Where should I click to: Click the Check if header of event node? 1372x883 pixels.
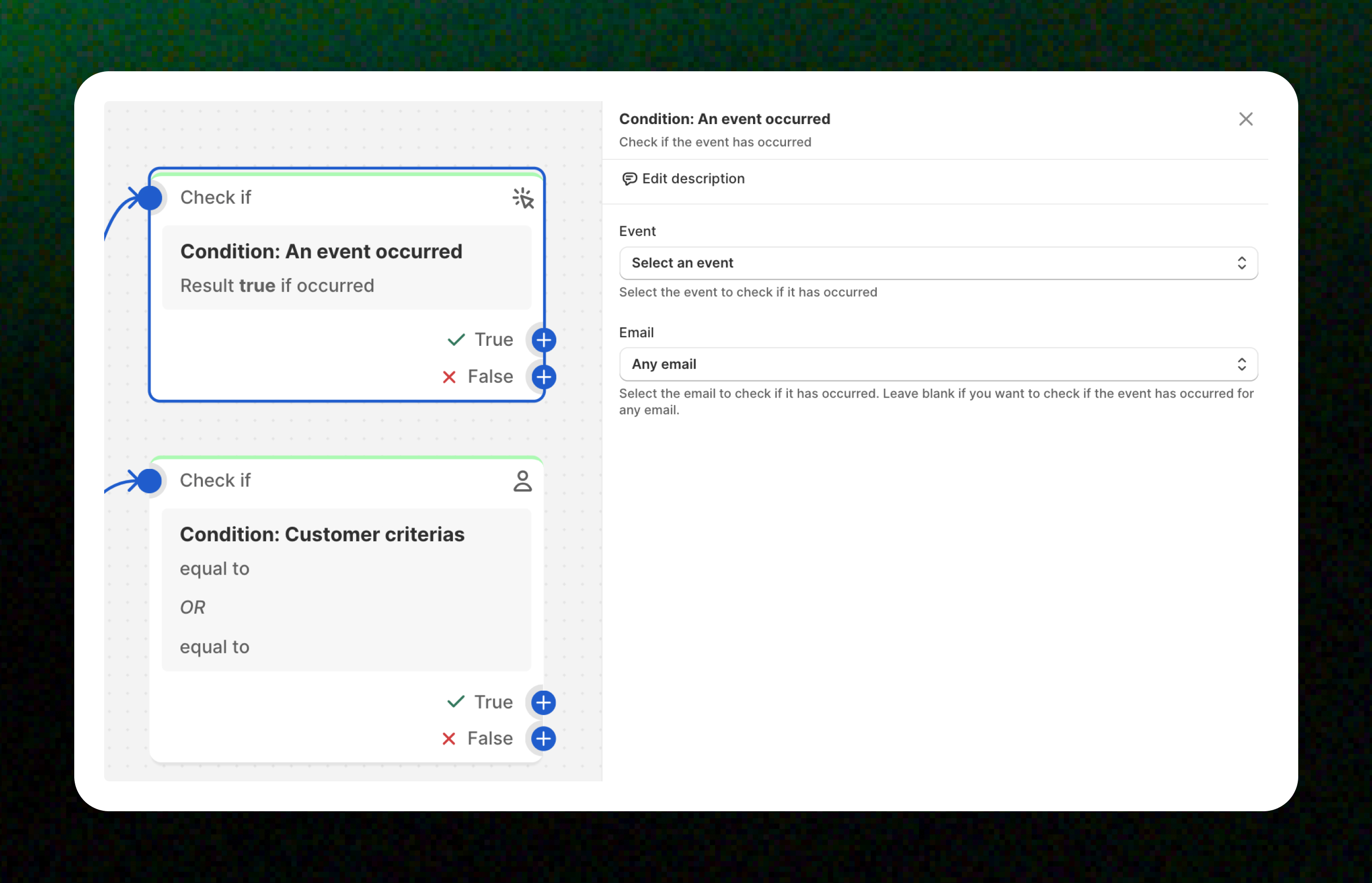click(216, 198)
